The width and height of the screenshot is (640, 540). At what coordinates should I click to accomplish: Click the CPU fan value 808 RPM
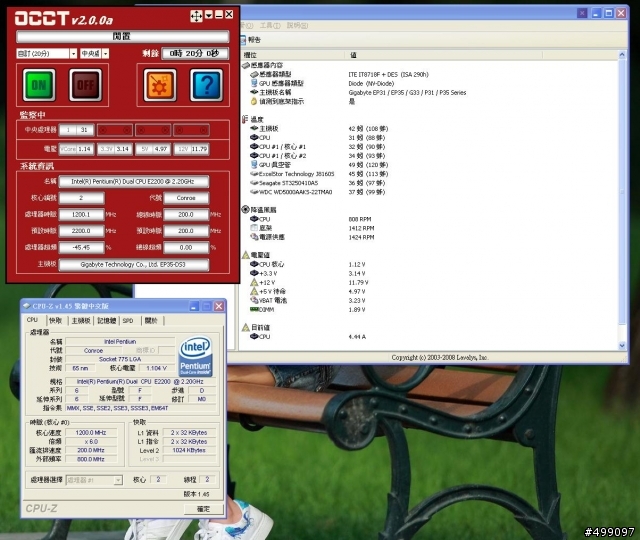click(360, 219)
